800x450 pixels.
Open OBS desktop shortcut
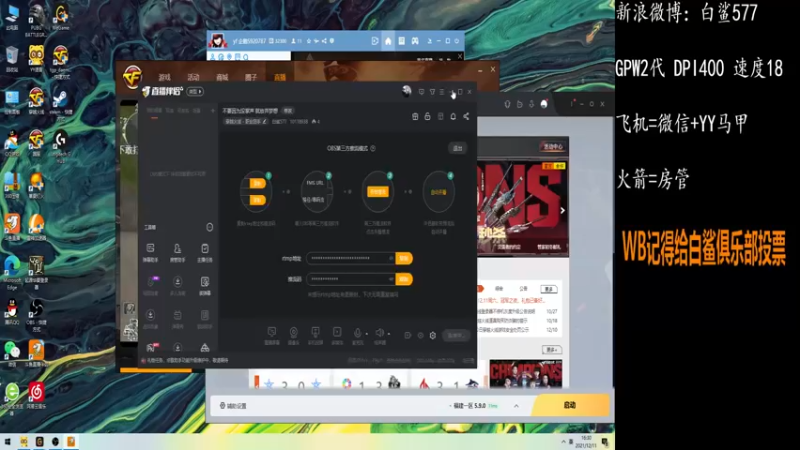[x=36, y=314]
